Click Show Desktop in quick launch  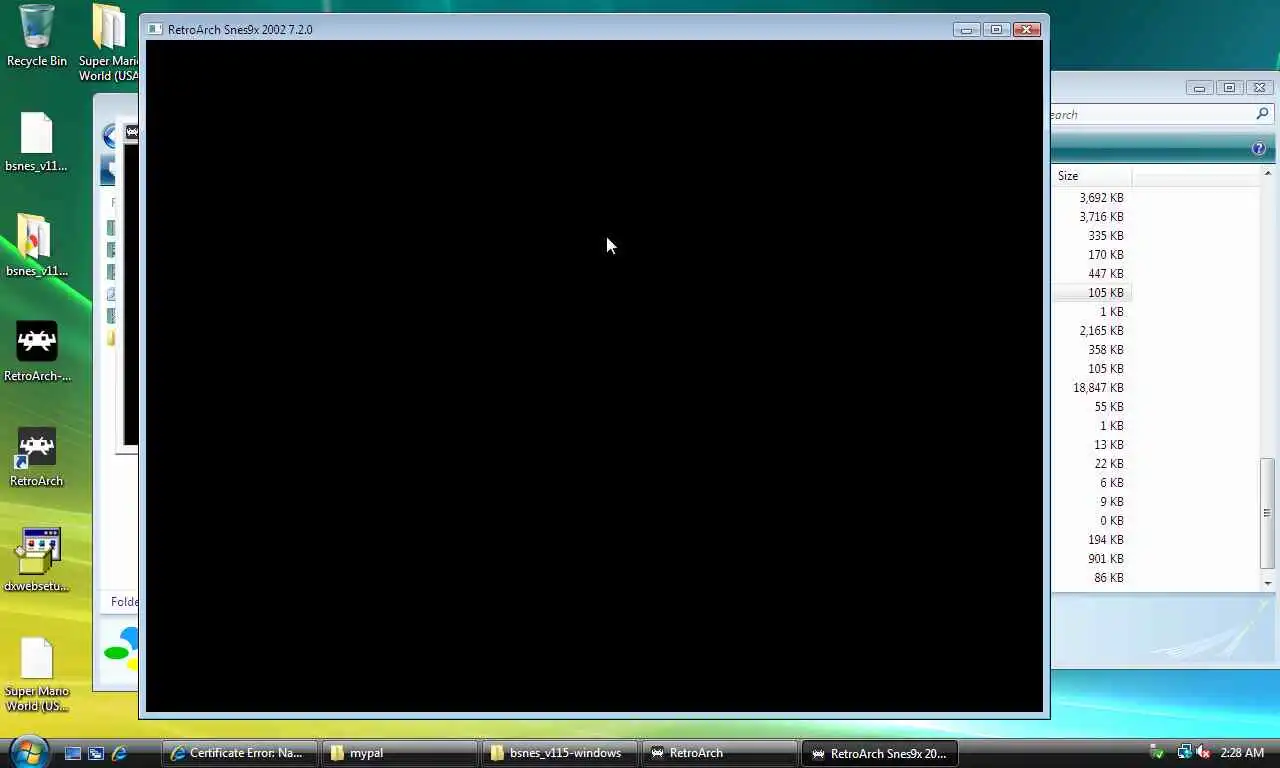coord(73,753)
